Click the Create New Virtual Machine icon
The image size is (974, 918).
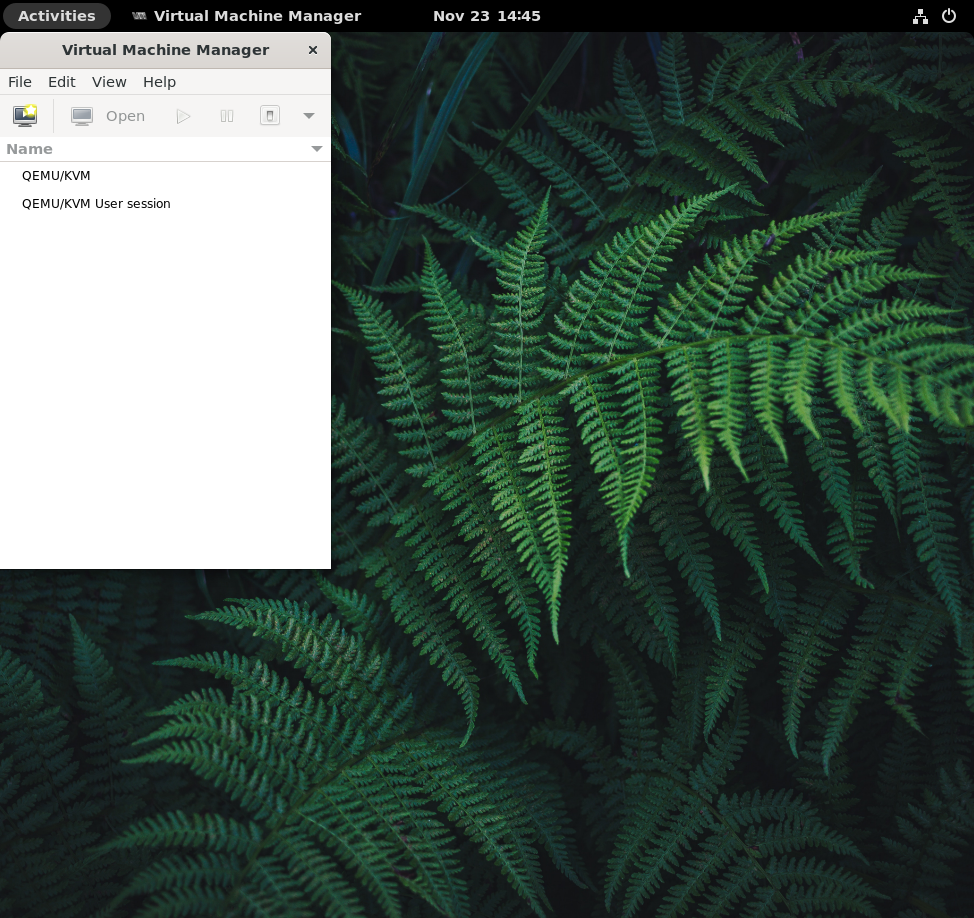25,115
